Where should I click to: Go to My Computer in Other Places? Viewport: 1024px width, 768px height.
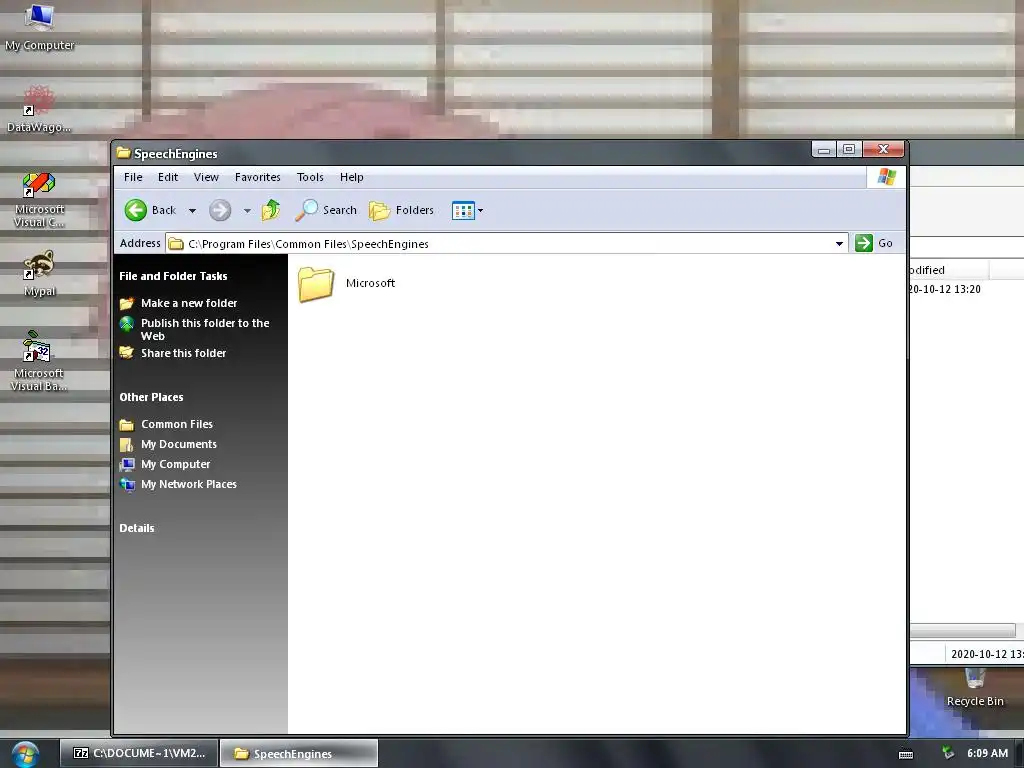coord(176,464)
